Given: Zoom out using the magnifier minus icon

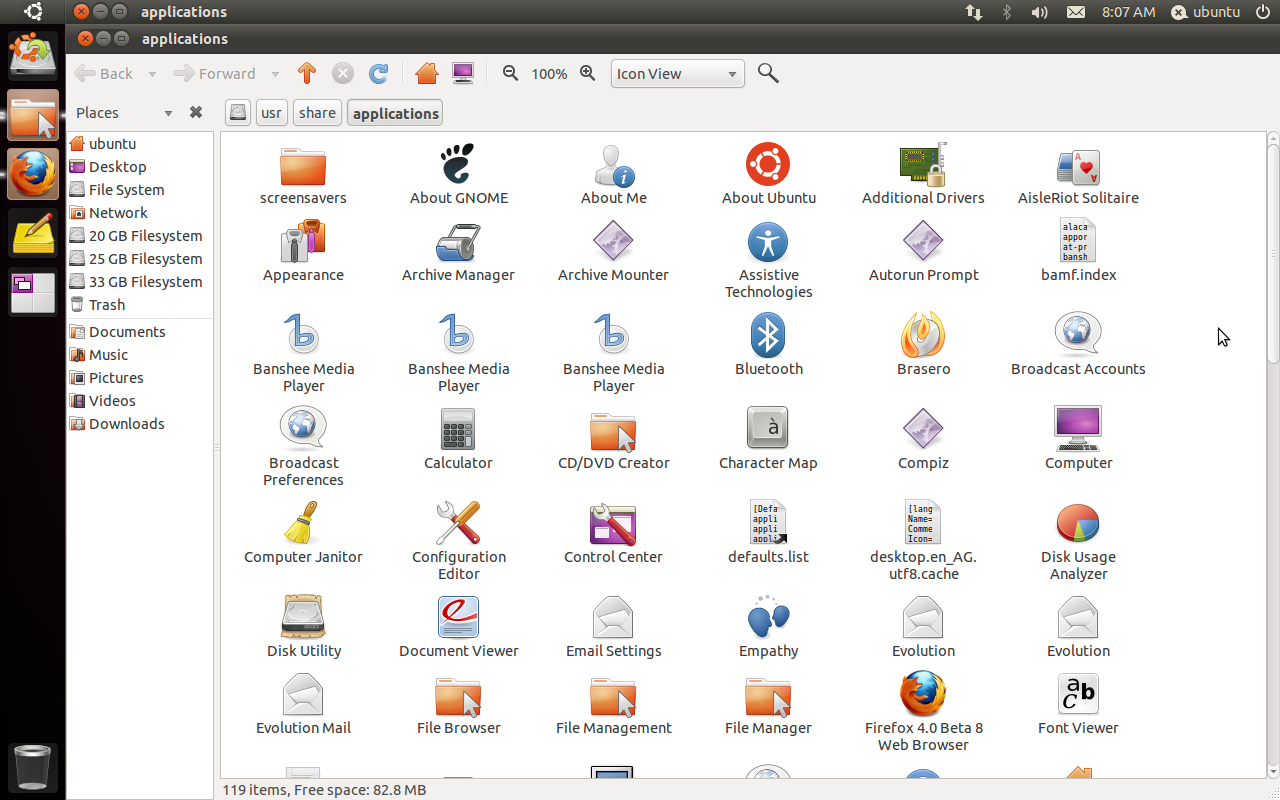Looking at the screenshot, I should click(x=511, y=73).
